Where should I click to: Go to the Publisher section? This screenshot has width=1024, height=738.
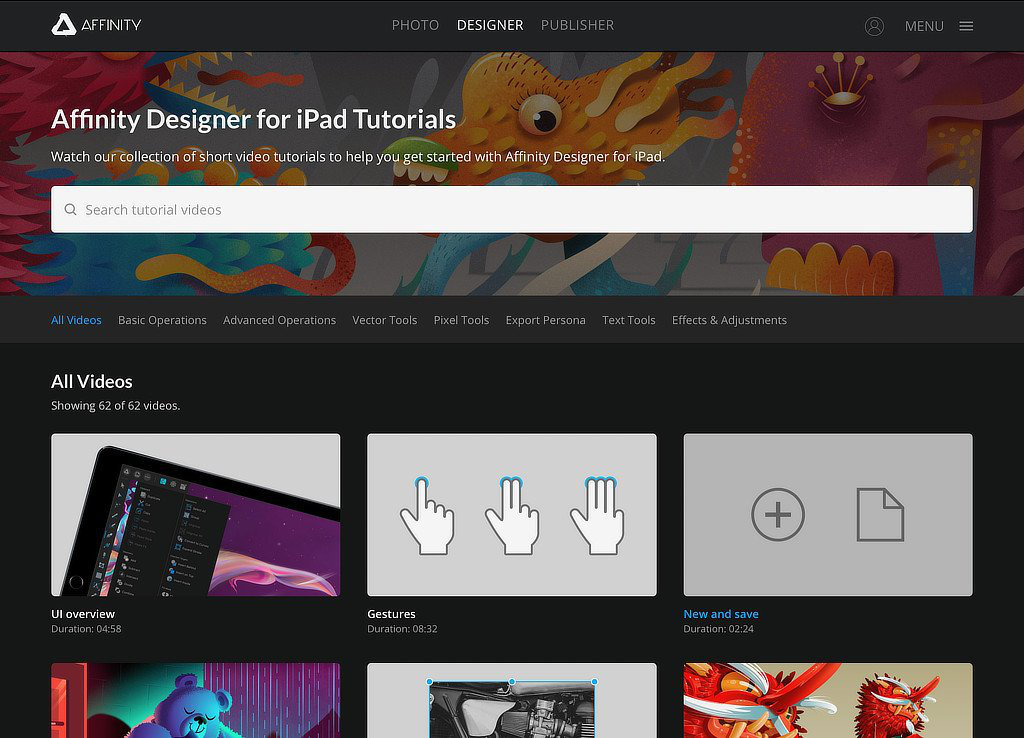(x=577, y=25)
